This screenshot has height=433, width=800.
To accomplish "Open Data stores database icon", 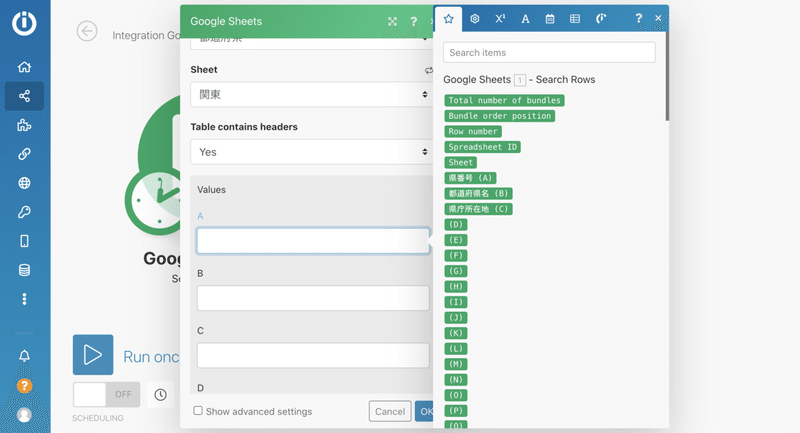I will click(24, 270).
